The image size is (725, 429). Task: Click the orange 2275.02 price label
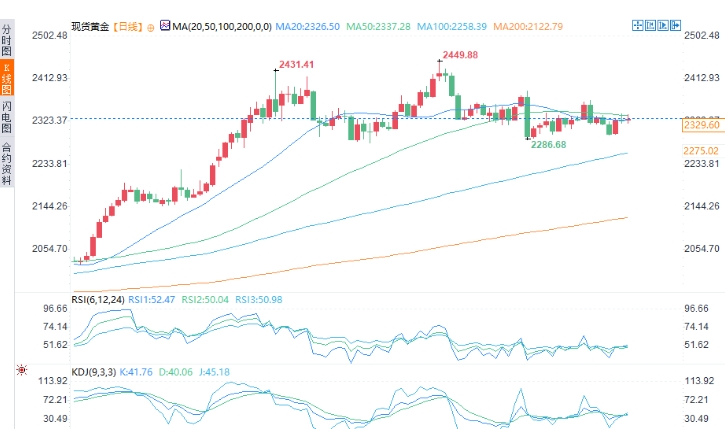(701, 151)
